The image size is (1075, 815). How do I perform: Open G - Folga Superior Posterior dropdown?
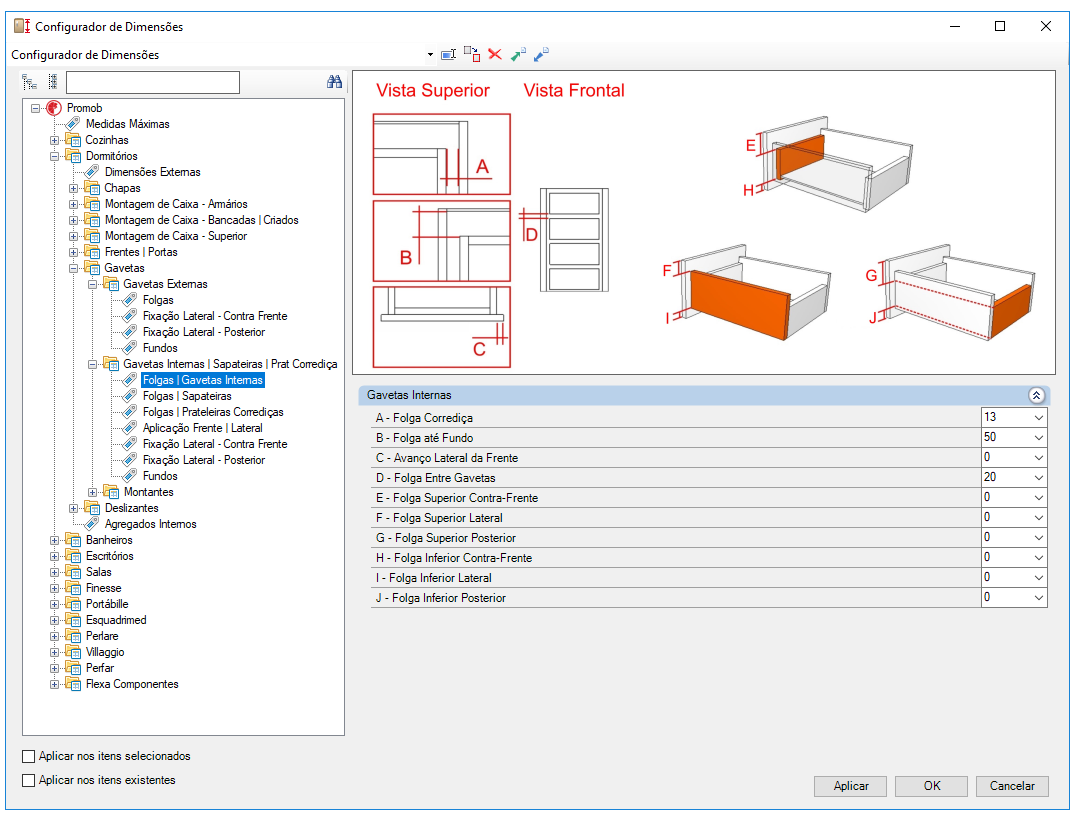[1039, 537]
